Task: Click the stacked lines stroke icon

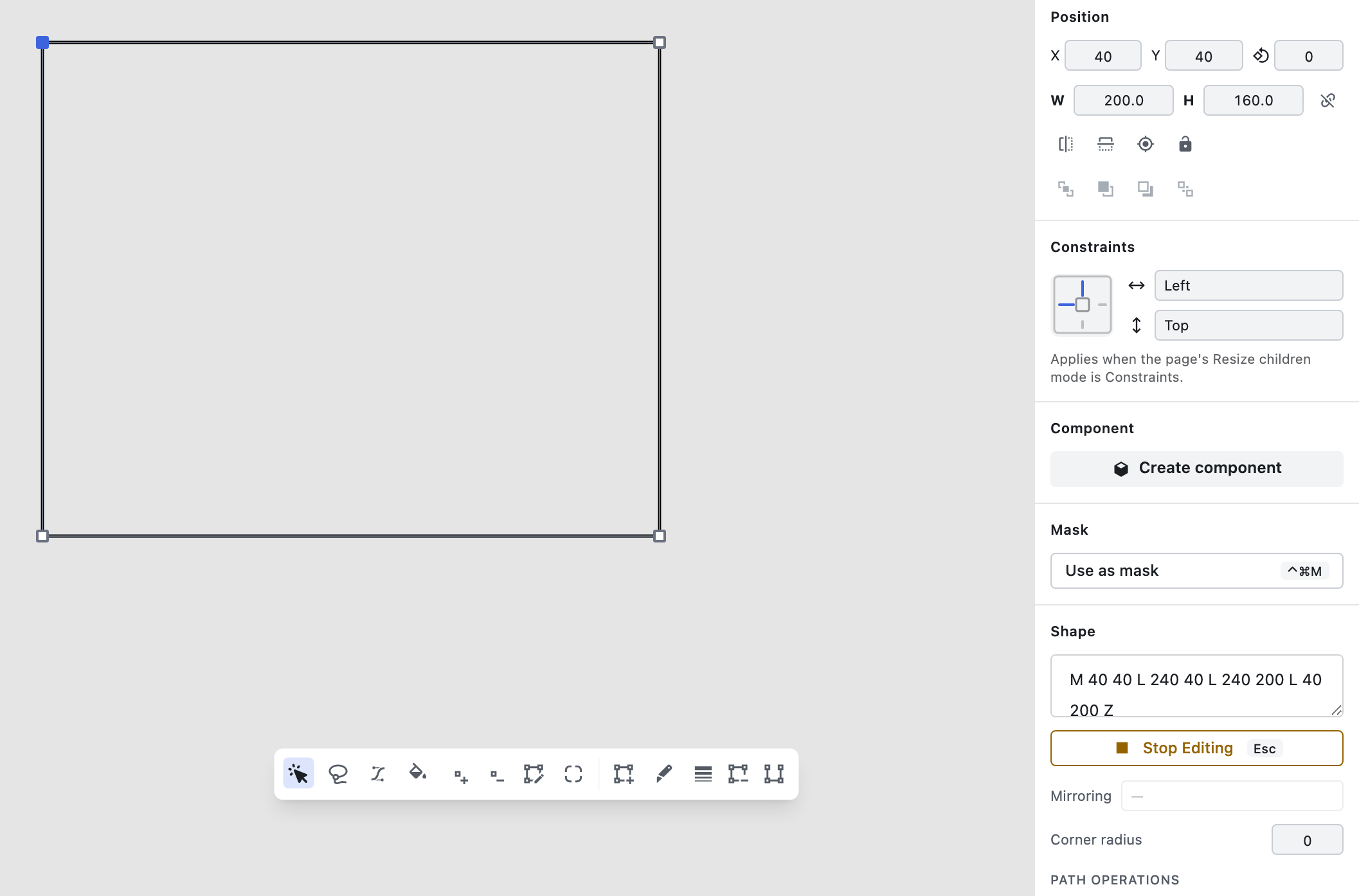Action: (x=703, y=773)
